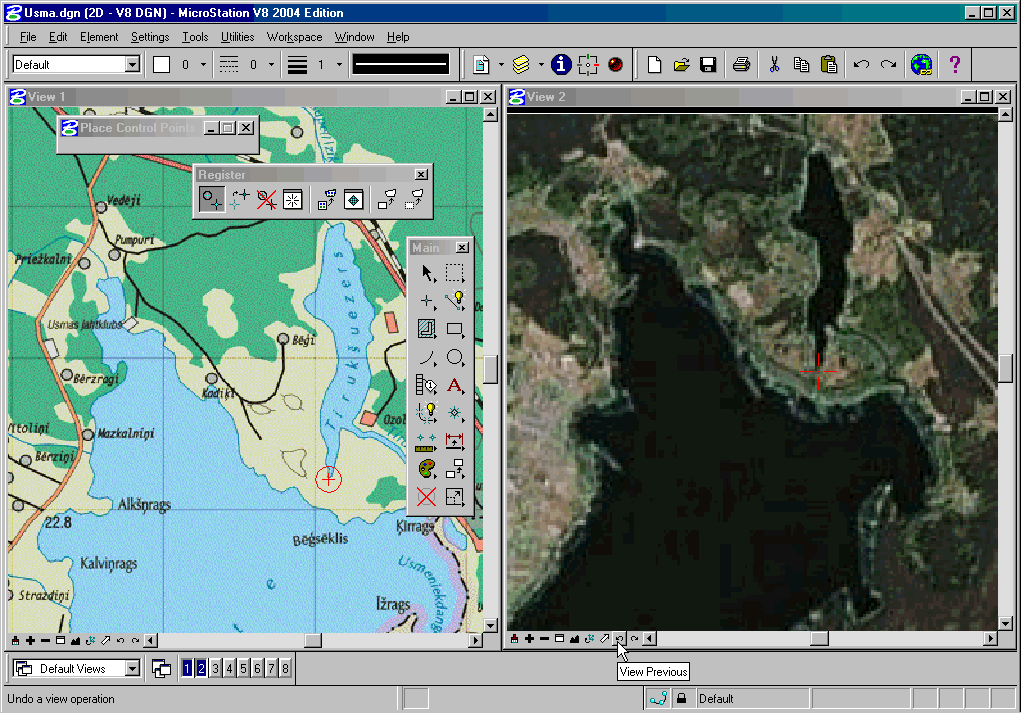Toggle view 5 button in View Groups
This screenshot has width=1021, height=714.
pyautogui.click(x=244, y=668)
